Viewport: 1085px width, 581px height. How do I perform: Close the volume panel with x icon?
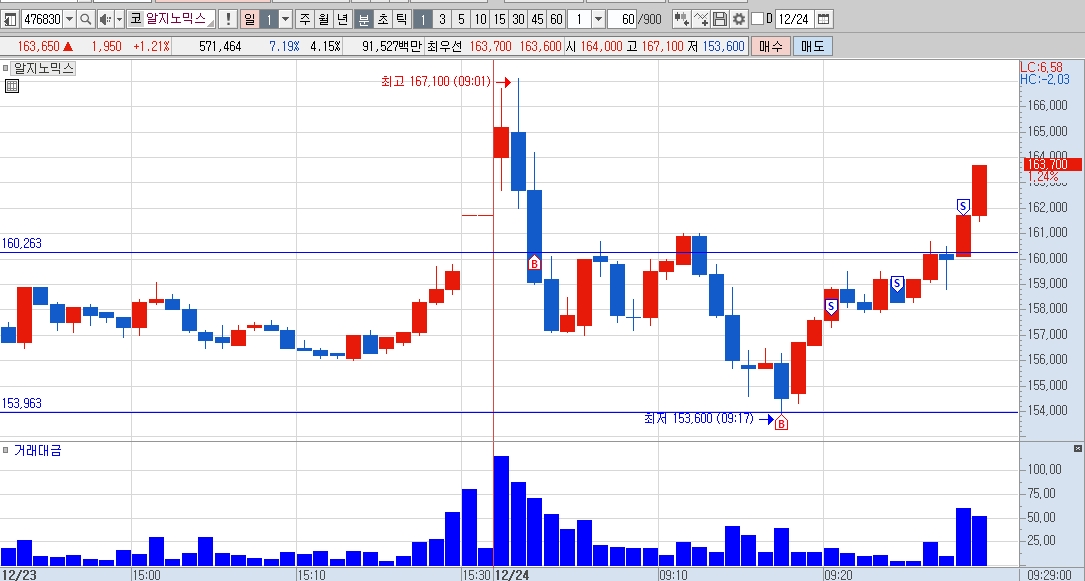1077,449
